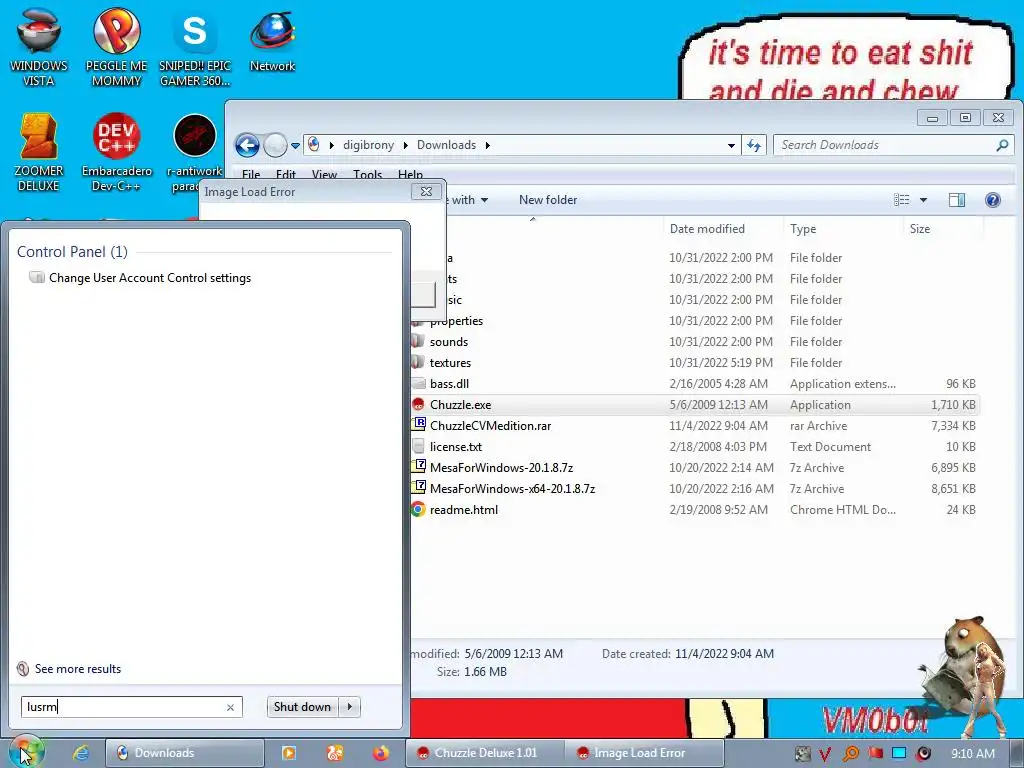Select the Chuzzle.exe application icon
The height and width of the screenshot is (768, 1024).
pyautogui.click(x=418, y=405)
